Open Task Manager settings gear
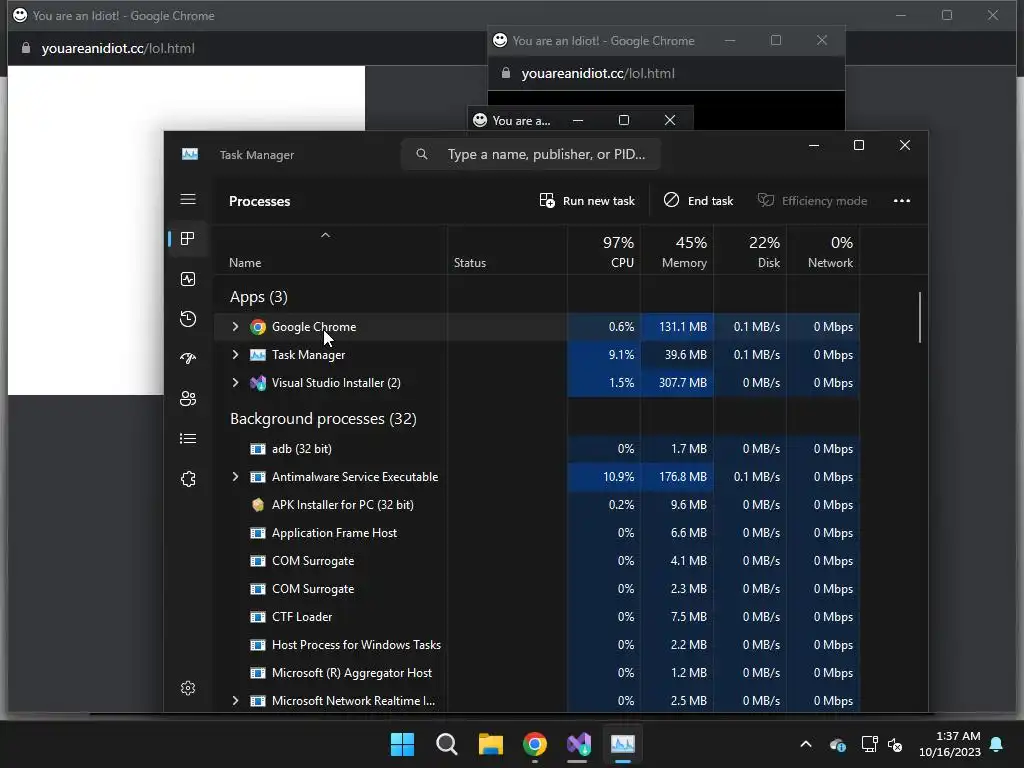The image size is (1024, 768). click(188, 688)
